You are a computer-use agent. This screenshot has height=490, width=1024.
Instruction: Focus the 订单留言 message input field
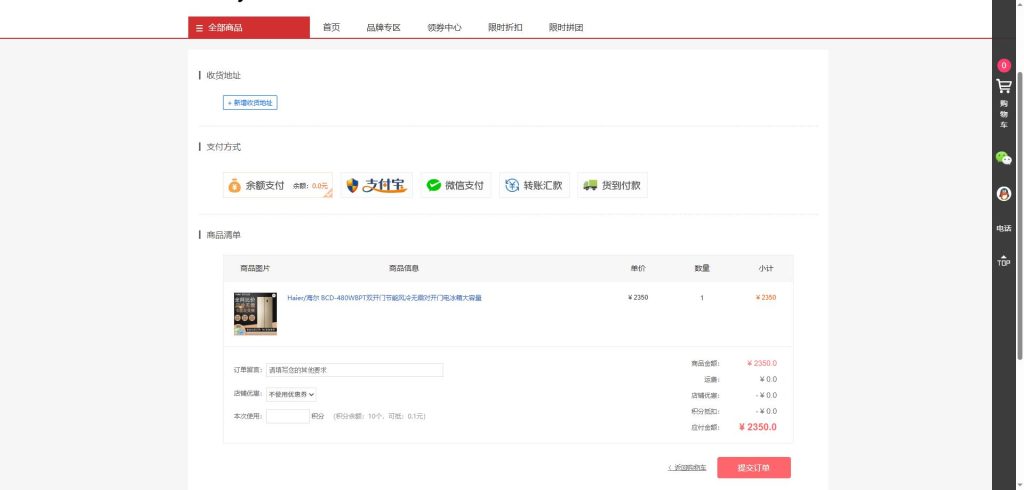(x=355, y=370)
